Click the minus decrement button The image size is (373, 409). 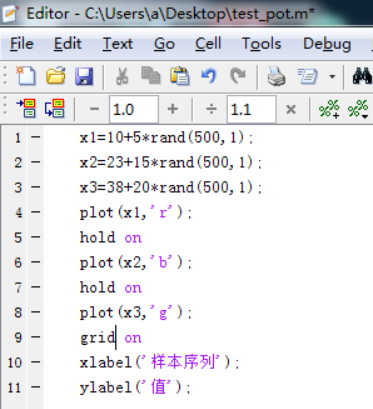pyautogui.click(x=94, y=109)
